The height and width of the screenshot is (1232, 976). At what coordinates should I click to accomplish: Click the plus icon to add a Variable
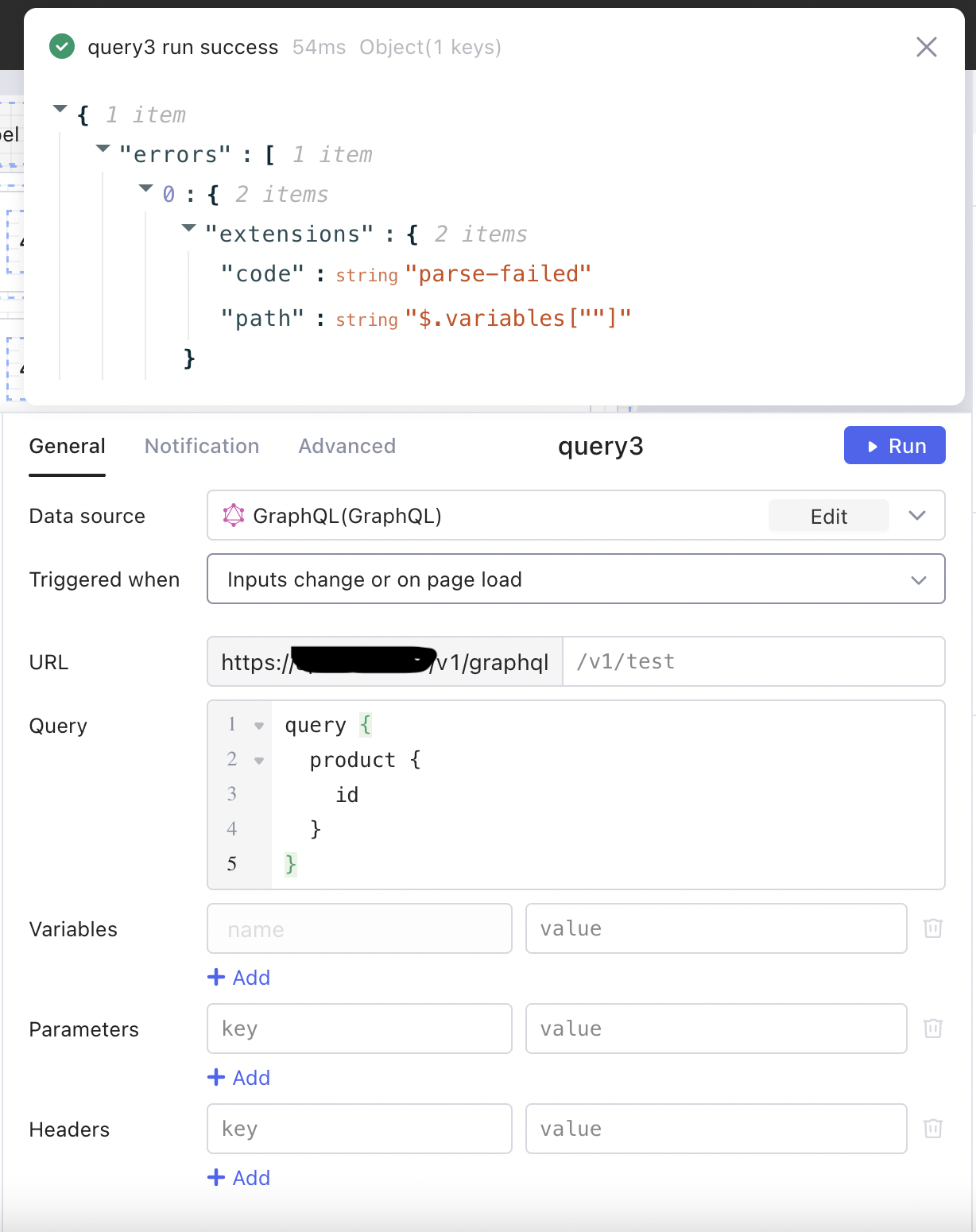[216, 977]
